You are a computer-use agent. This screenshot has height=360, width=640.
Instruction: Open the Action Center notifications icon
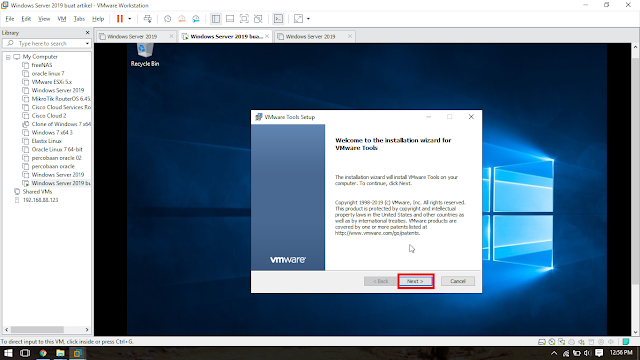(599, 353)
